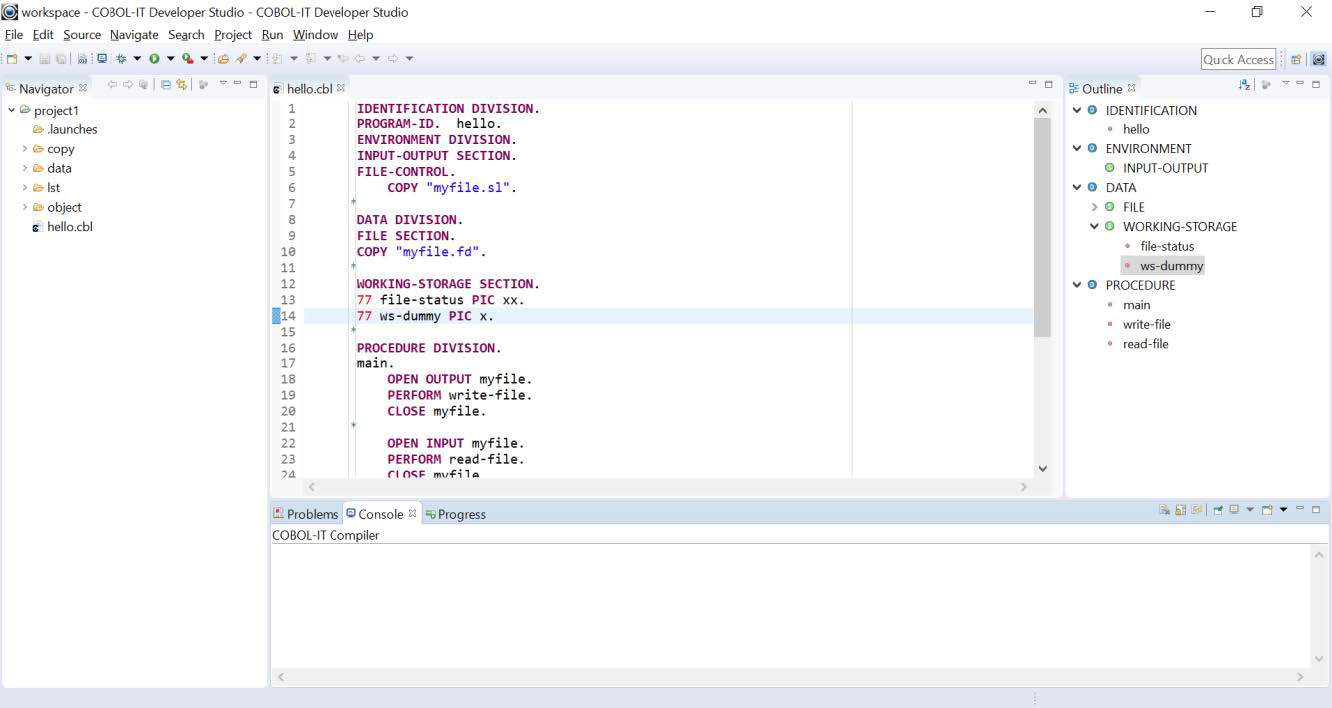Pin the Console to keep output visible
This screenshot has width=1332, height=708.
click(x=1195, y=510)
